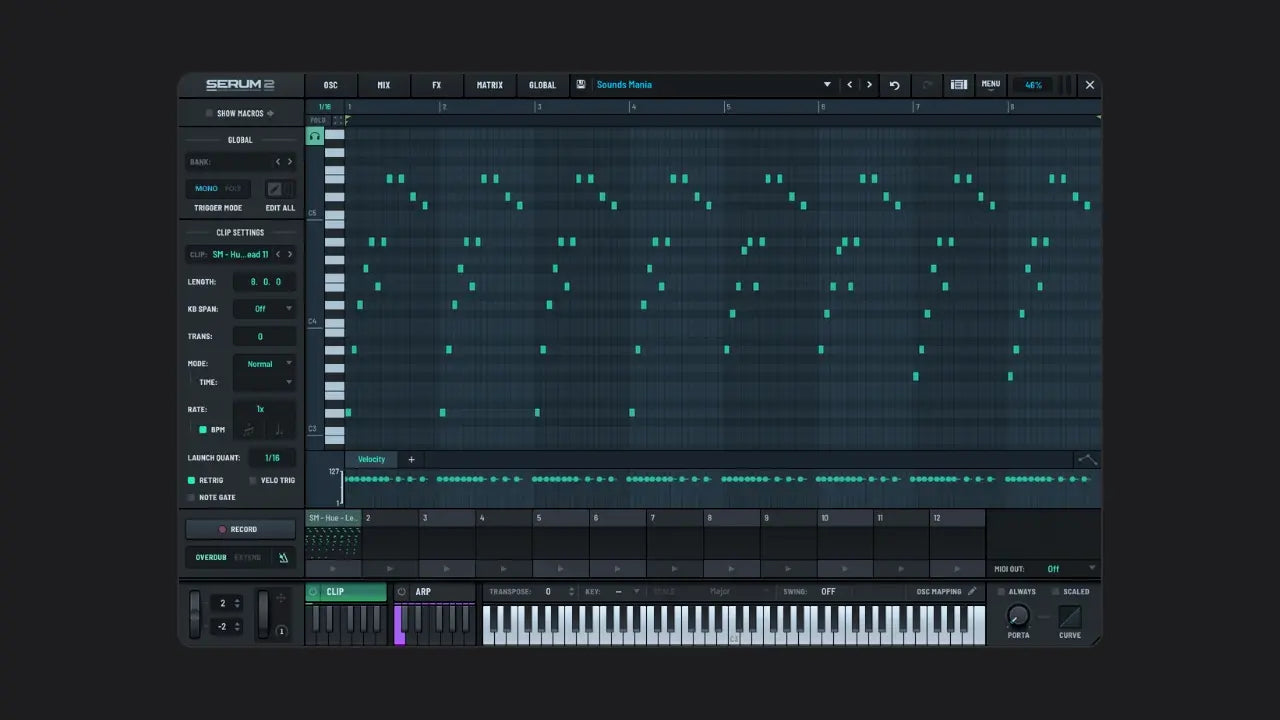The height and width of the screenshot is (720, 1280).
Task: Switch to the OSC tab
Action: coord(331,85)
